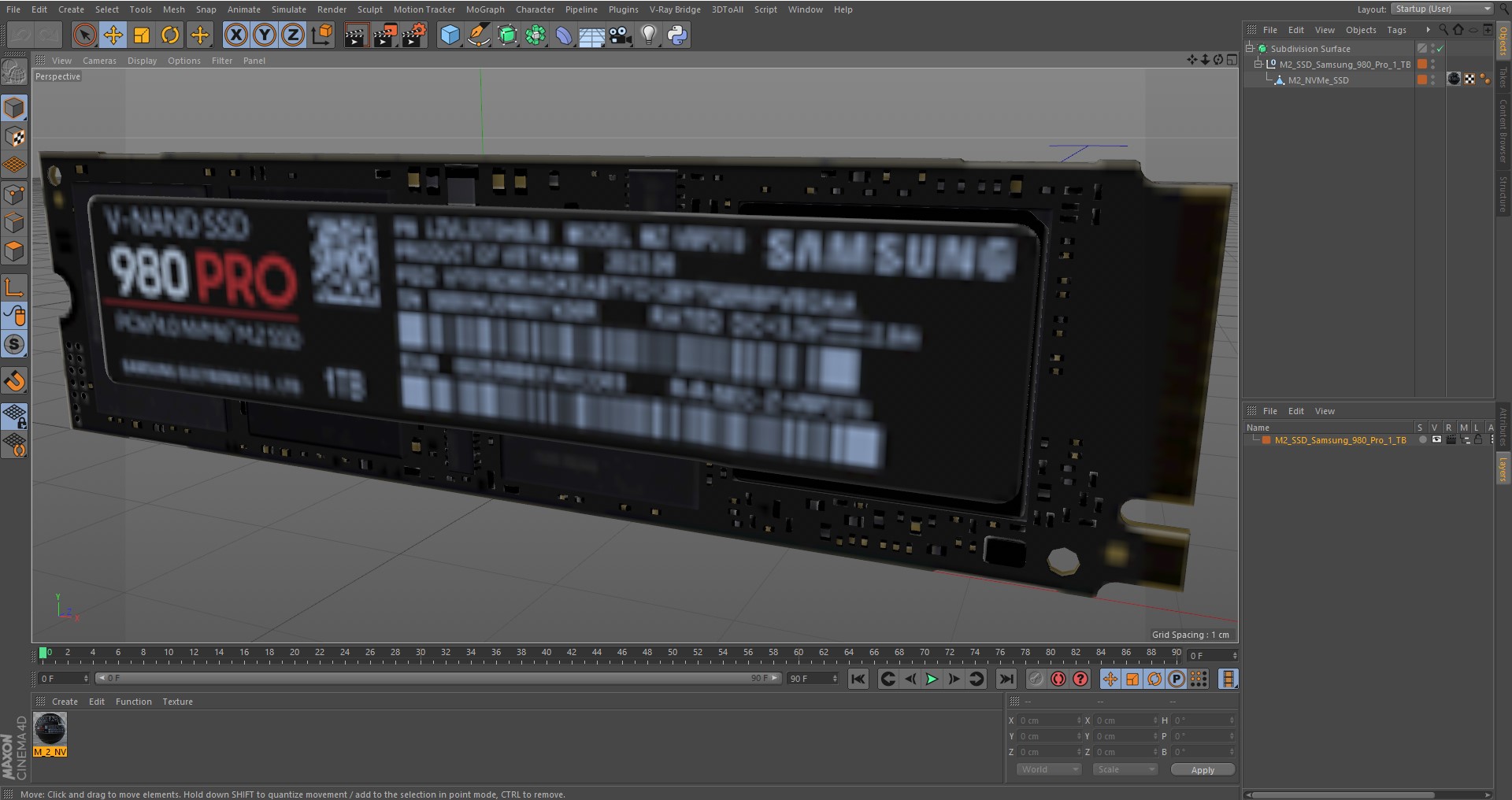Click the M2_NVMe_SSD texture tag
Viewport: 1512px width, 800px height.
[1454, 79]
